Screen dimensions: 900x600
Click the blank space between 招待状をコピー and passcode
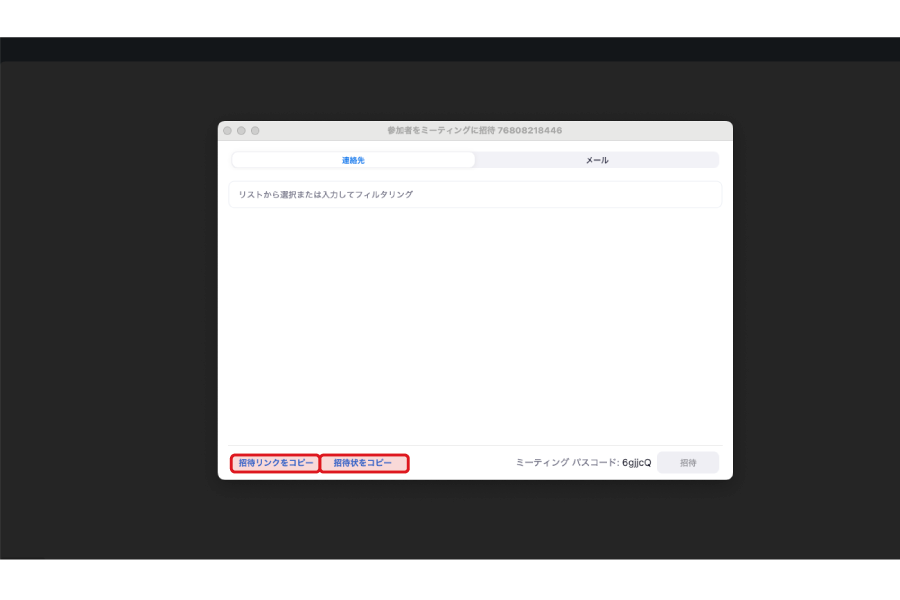pos(460,463)
